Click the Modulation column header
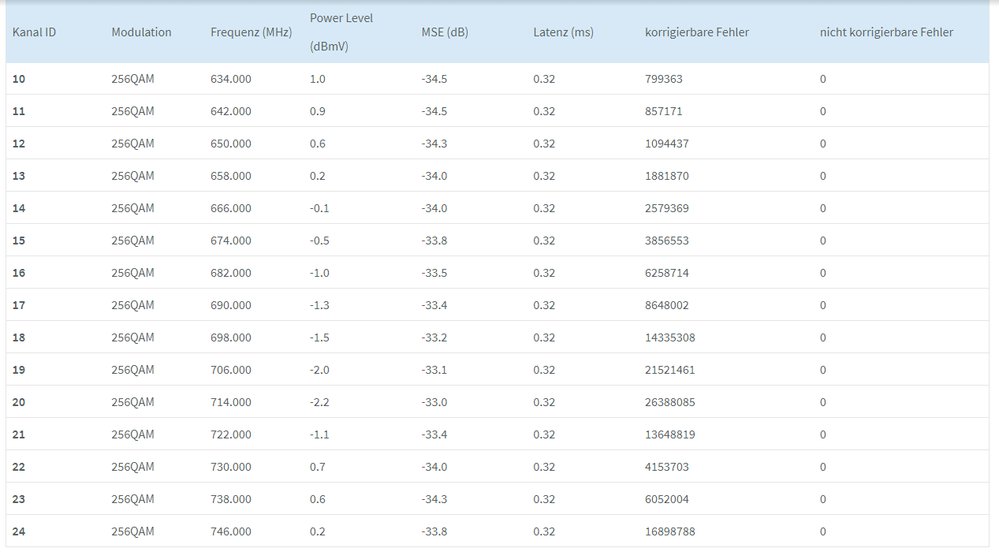 (x=141, y=32)
